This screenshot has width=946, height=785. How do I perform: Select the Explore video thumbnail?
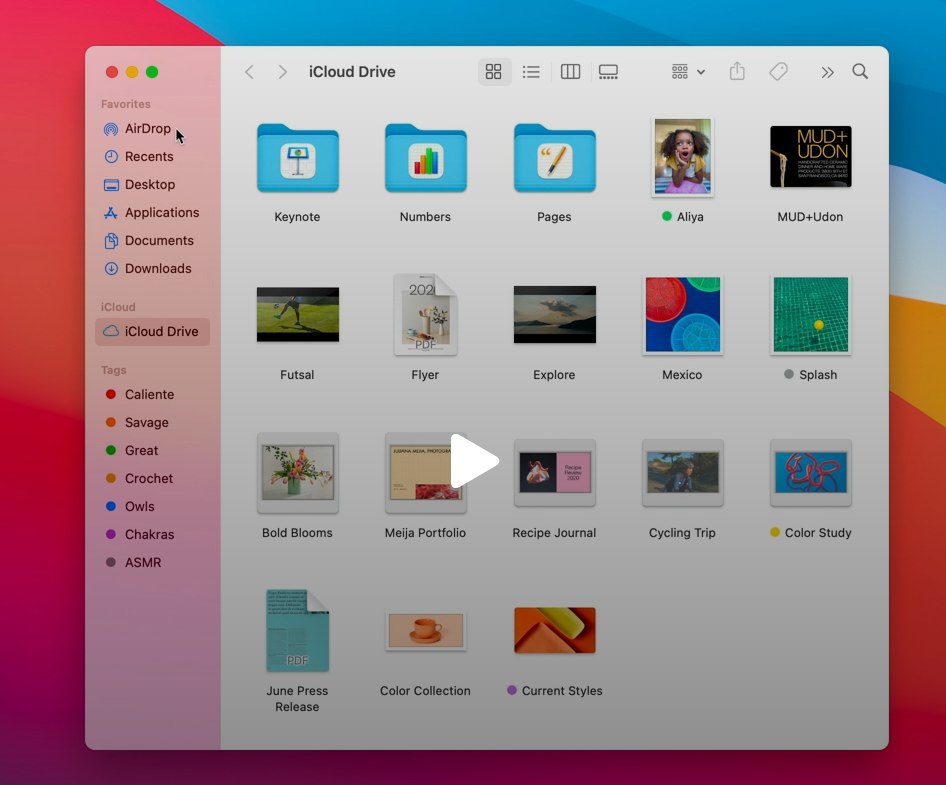click(554, 314)
